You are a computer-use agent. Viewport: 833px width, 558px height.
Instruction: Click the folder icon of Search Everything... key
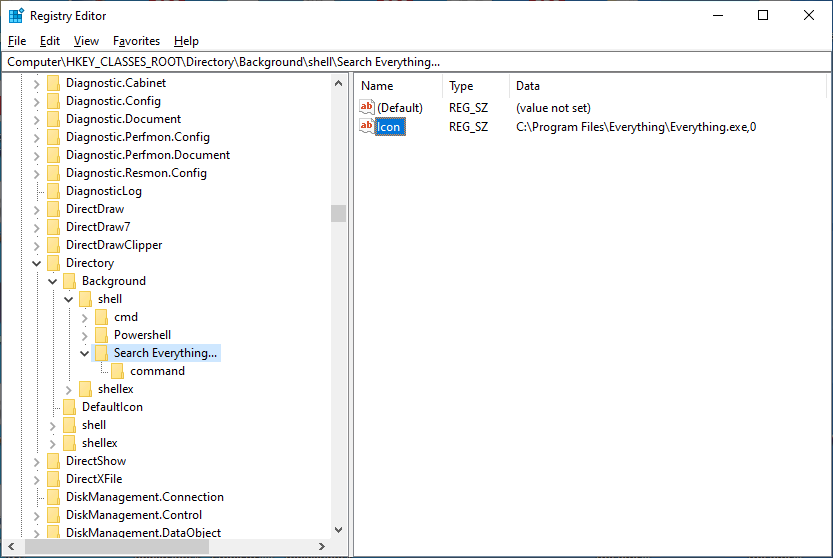(101, 353)
